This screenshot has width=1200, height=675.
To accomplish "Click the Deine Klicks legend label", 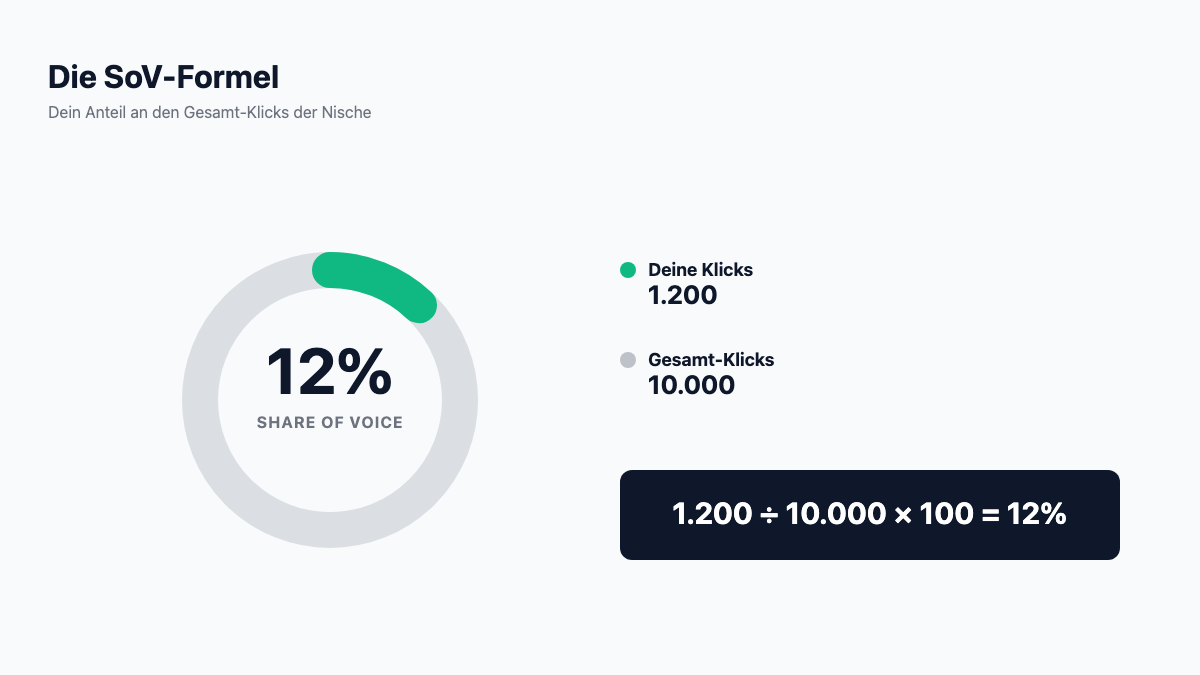I will [700, 270].
